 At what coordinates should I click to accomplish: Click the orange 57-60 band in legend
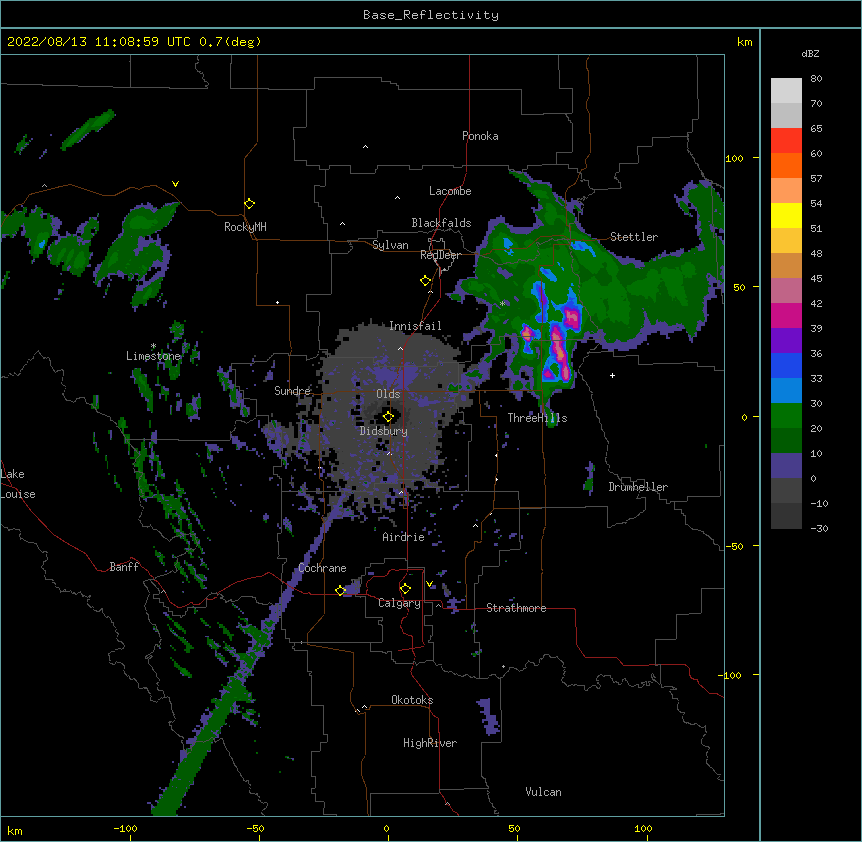[786, 165]
